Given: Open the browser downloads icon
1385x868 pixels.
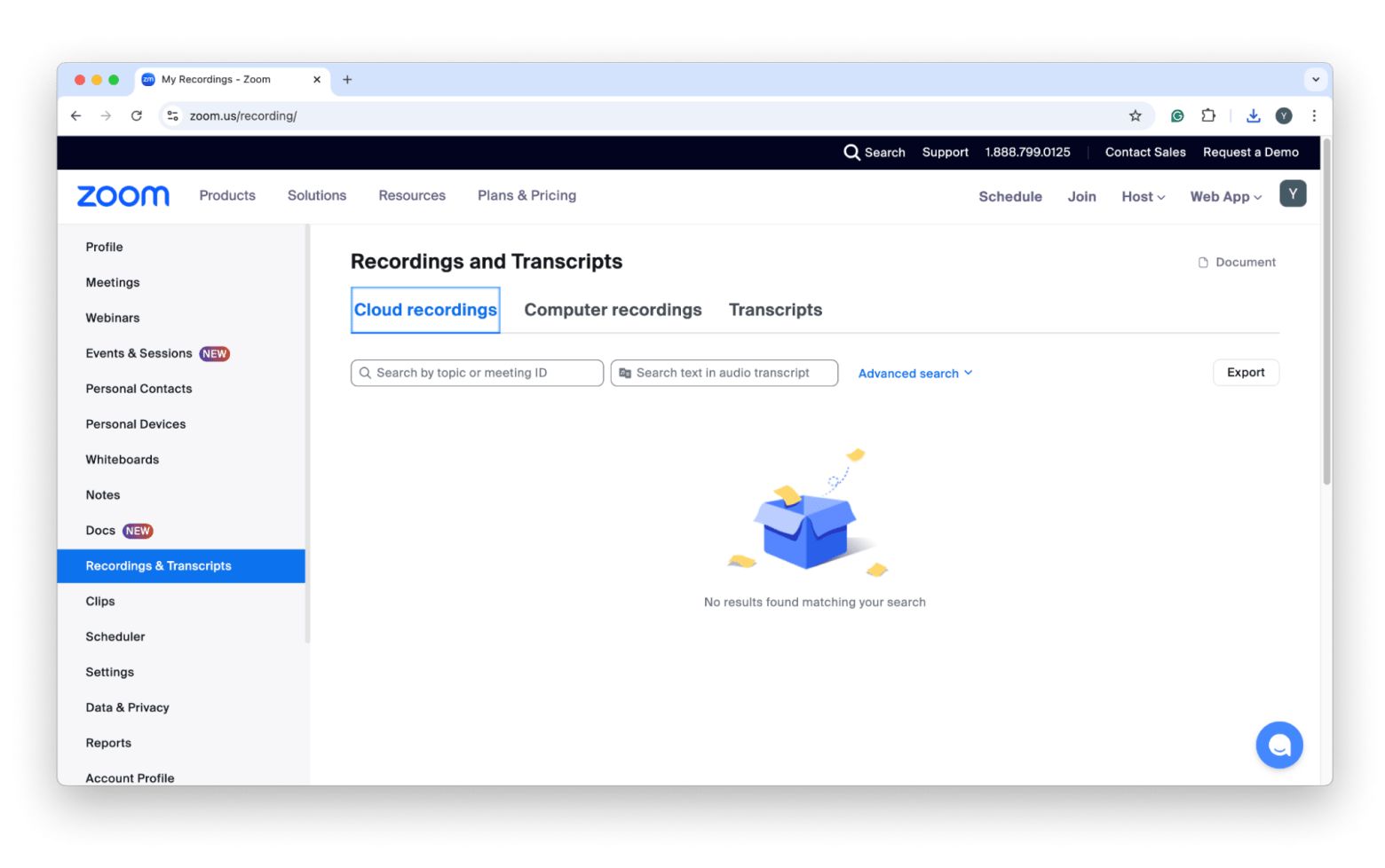Looking at the screenshot, I should tap(1253, 116).
